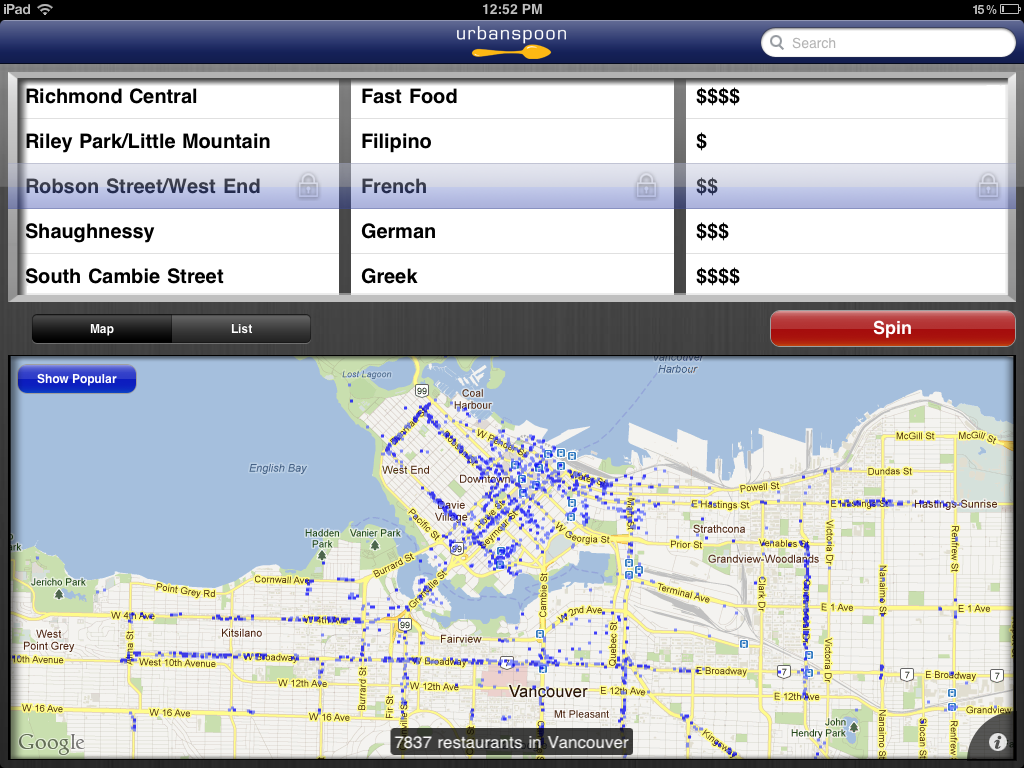Toggle the price lock on $$
Viewport: 1024px width, 768px height.
click(987, 186)
